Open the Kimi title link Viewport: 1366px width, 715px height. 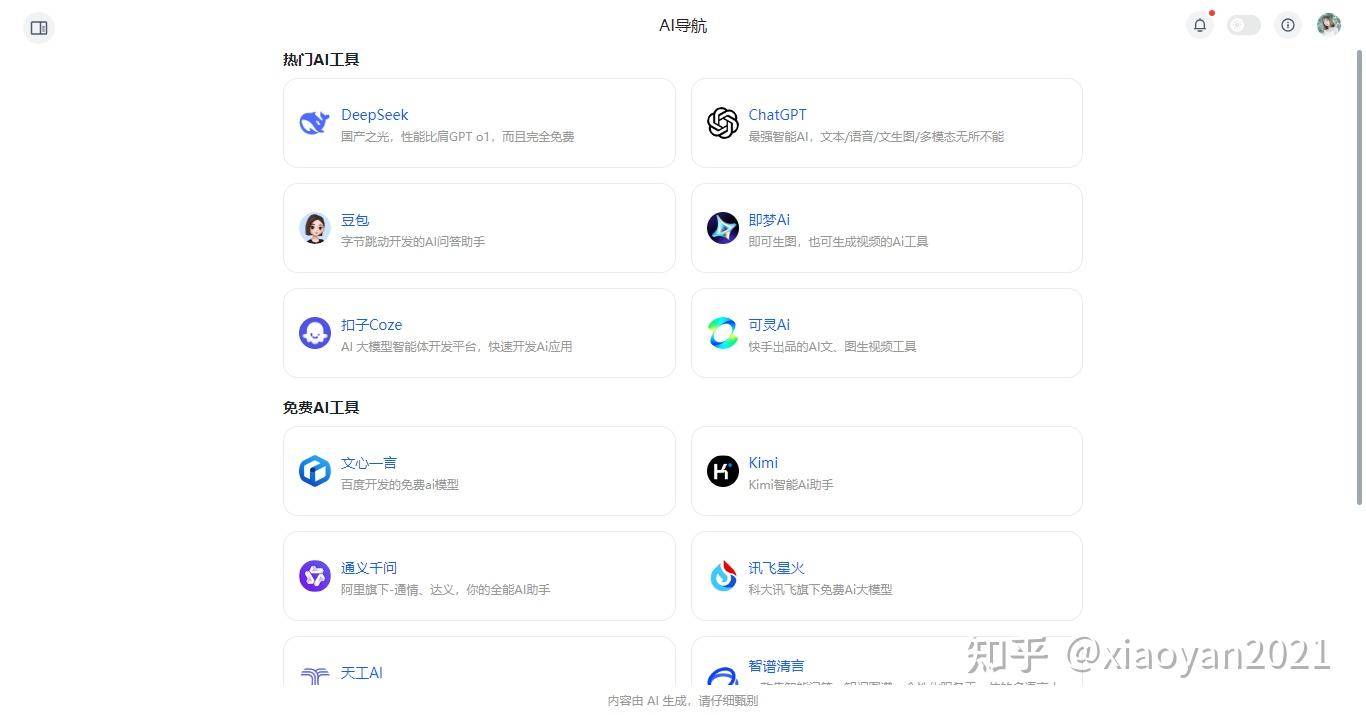763,463
